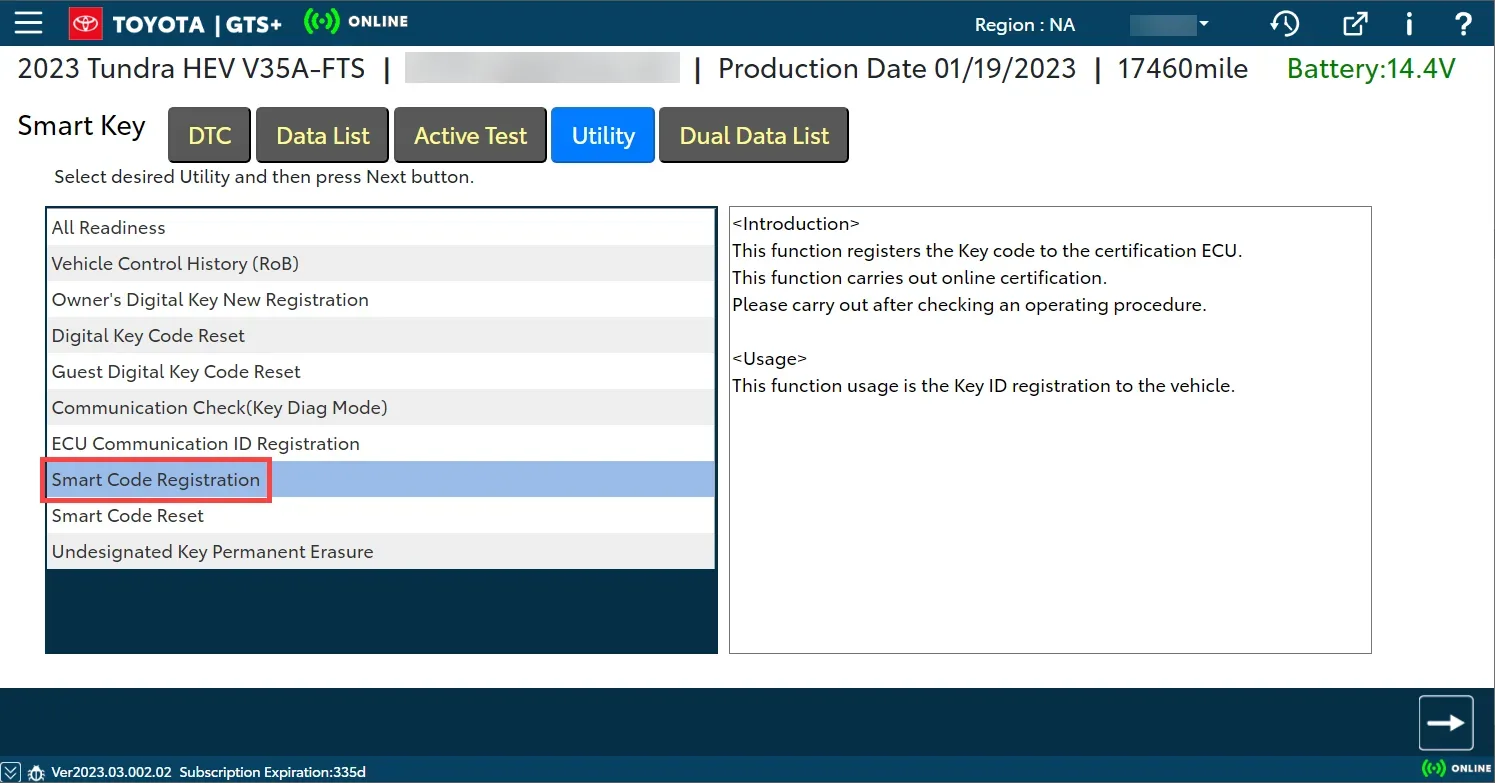
Task: Click Subscription Expiration:335d text
Action: coord(273,772)
